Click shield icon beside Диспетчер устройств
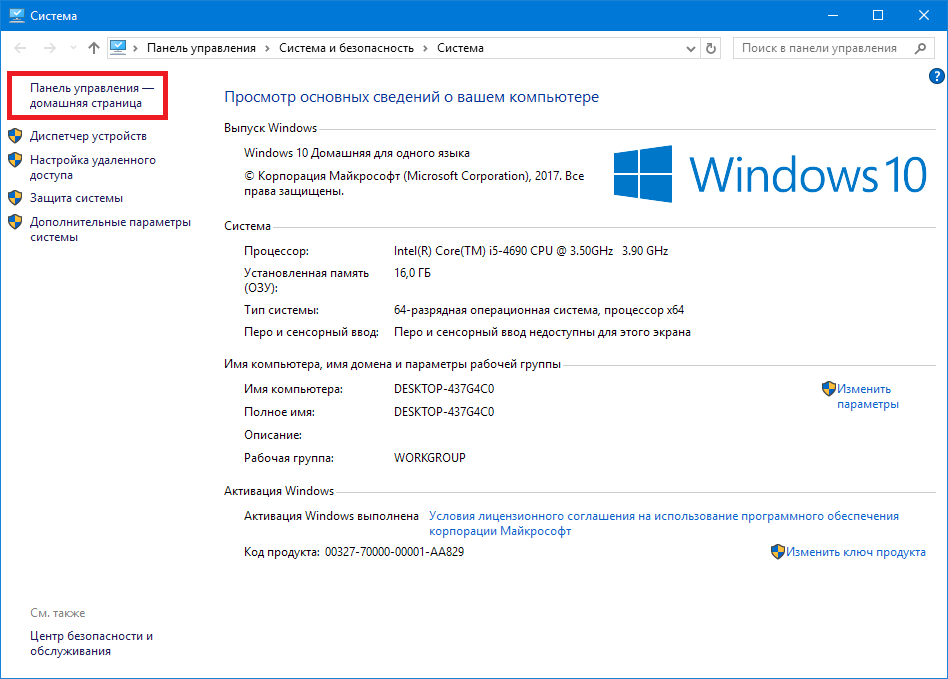Viewport: 948px width, 679px height. (x=15, y=135)
